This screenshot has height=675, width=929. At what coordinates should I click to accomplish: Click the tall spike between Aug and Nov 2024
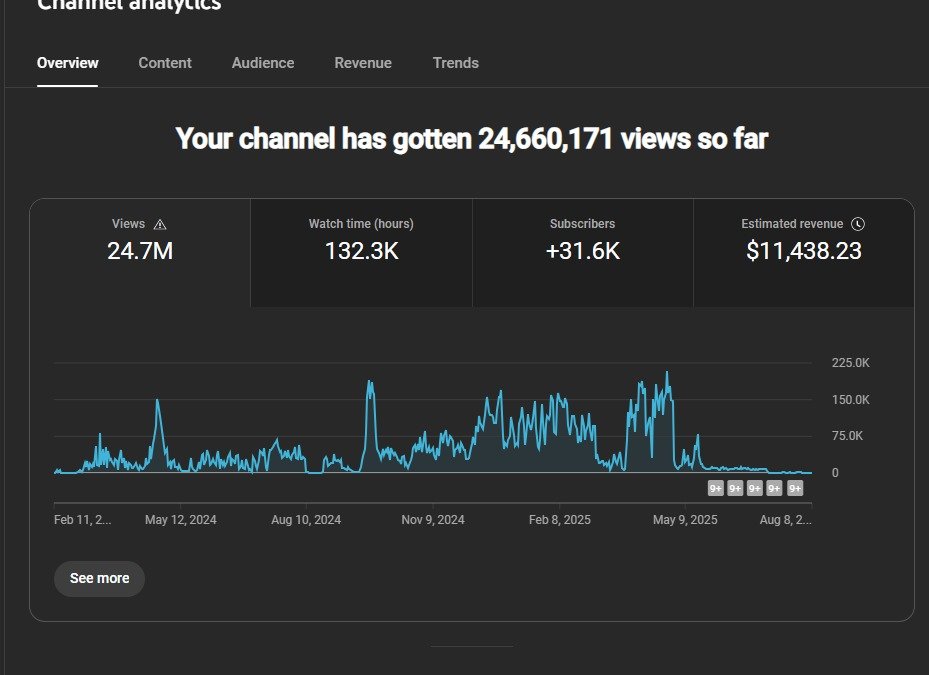tap(370, 383)
